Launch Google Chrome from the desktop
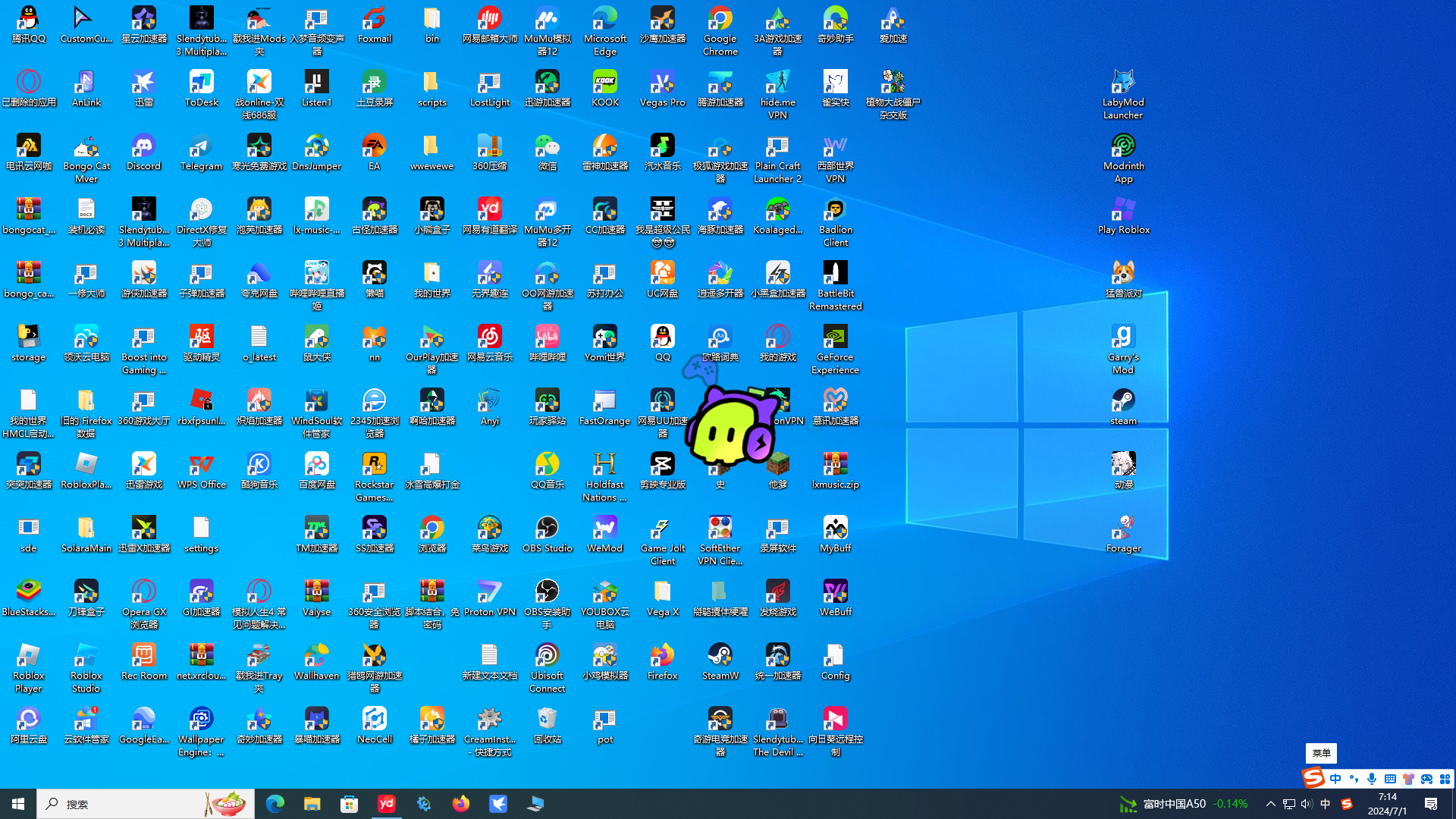Viewport: 1456px width, 819px height. point(720,31)
